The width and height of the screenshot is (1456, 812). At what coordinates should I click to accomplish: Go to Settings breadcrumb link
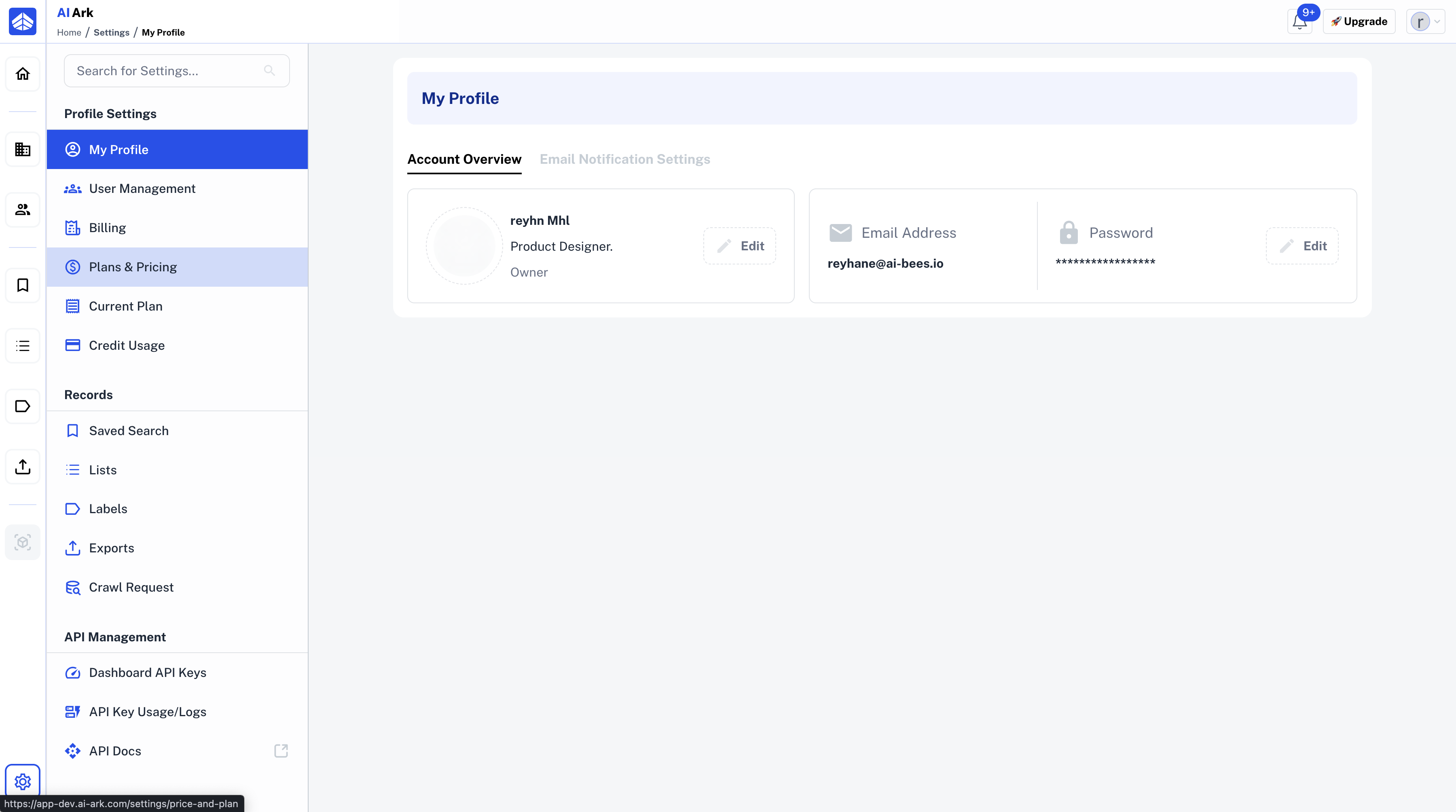click(111, 32)
